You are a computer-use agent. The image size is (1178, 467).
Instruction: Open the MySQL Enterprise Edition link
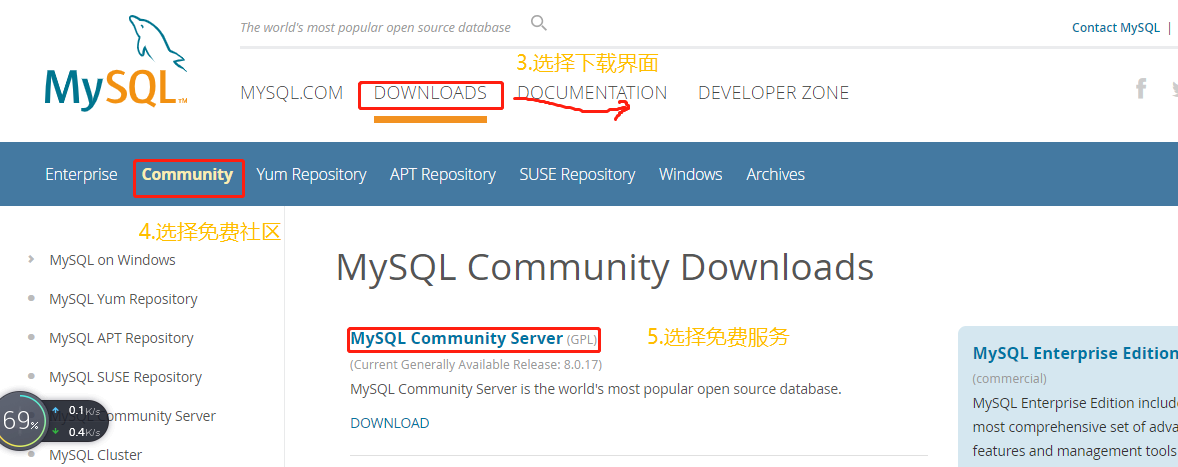(1075, 353)
